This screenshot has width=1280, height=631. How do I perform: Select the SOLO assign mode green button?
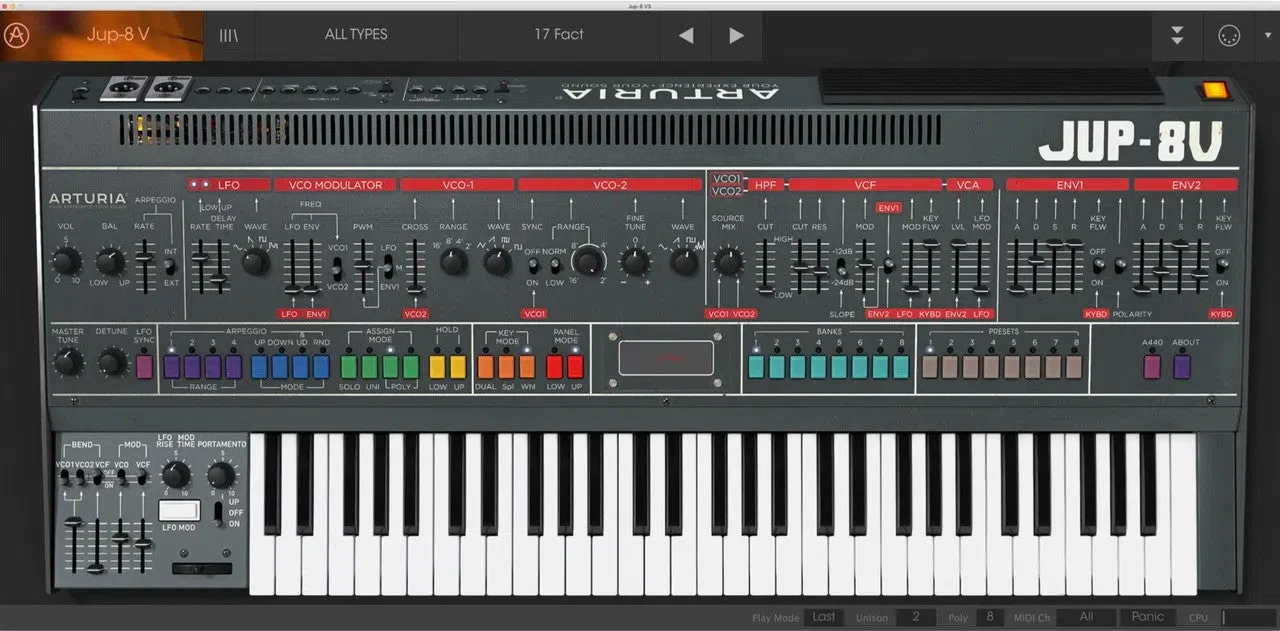(x=349, y=367)
